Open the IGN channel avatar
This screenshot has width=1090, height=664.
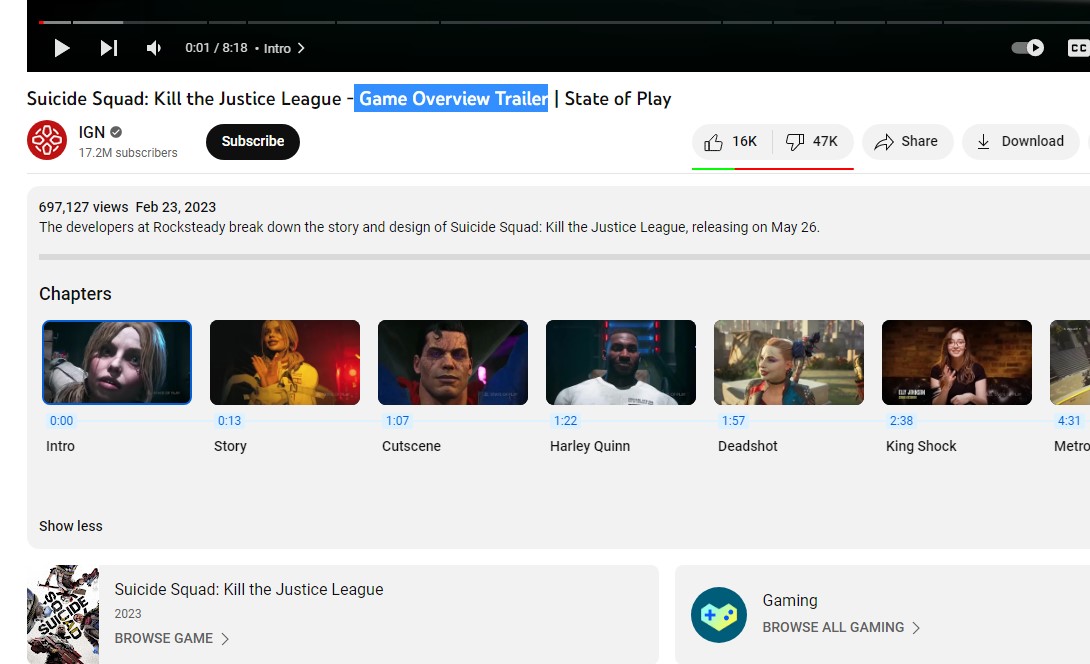click(x=47, y=140)
